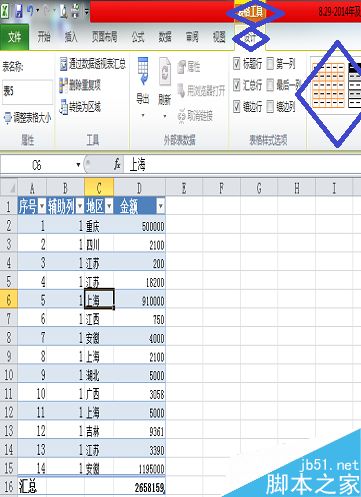
Task: Click the fx insert function icon
Action: [x=117, y=164]
